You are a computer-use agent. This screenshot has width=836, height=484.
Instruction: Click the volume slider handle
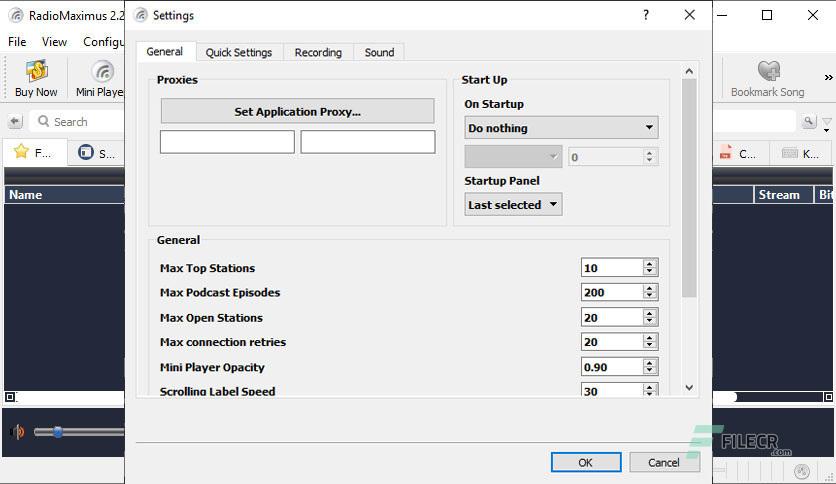tap(57, 431)
